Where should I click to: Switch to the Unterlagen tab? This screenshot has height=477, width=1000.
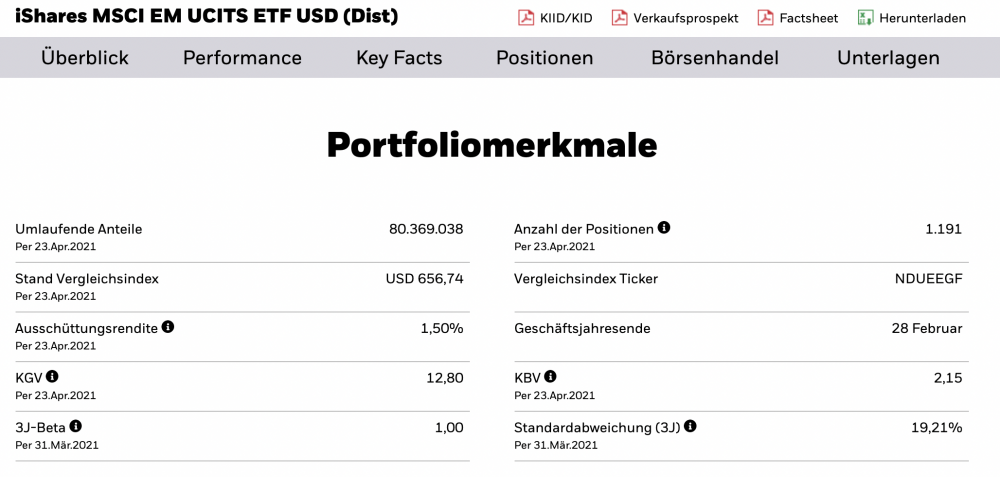point(888,58)
